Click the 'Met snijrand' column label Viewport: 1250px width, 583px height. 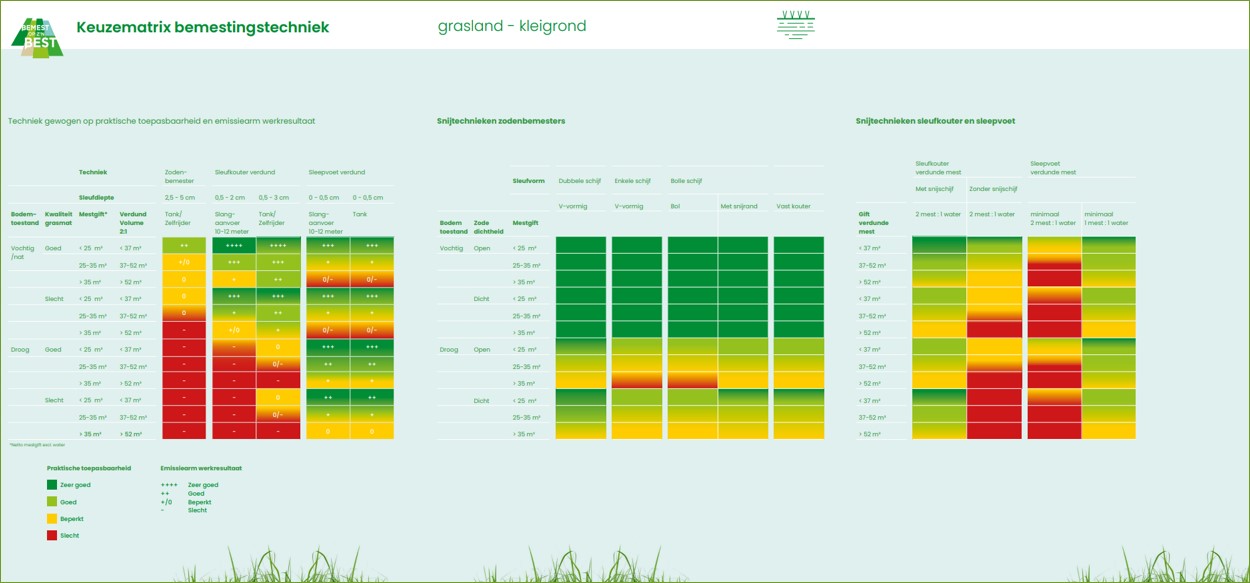coord(739,206)
